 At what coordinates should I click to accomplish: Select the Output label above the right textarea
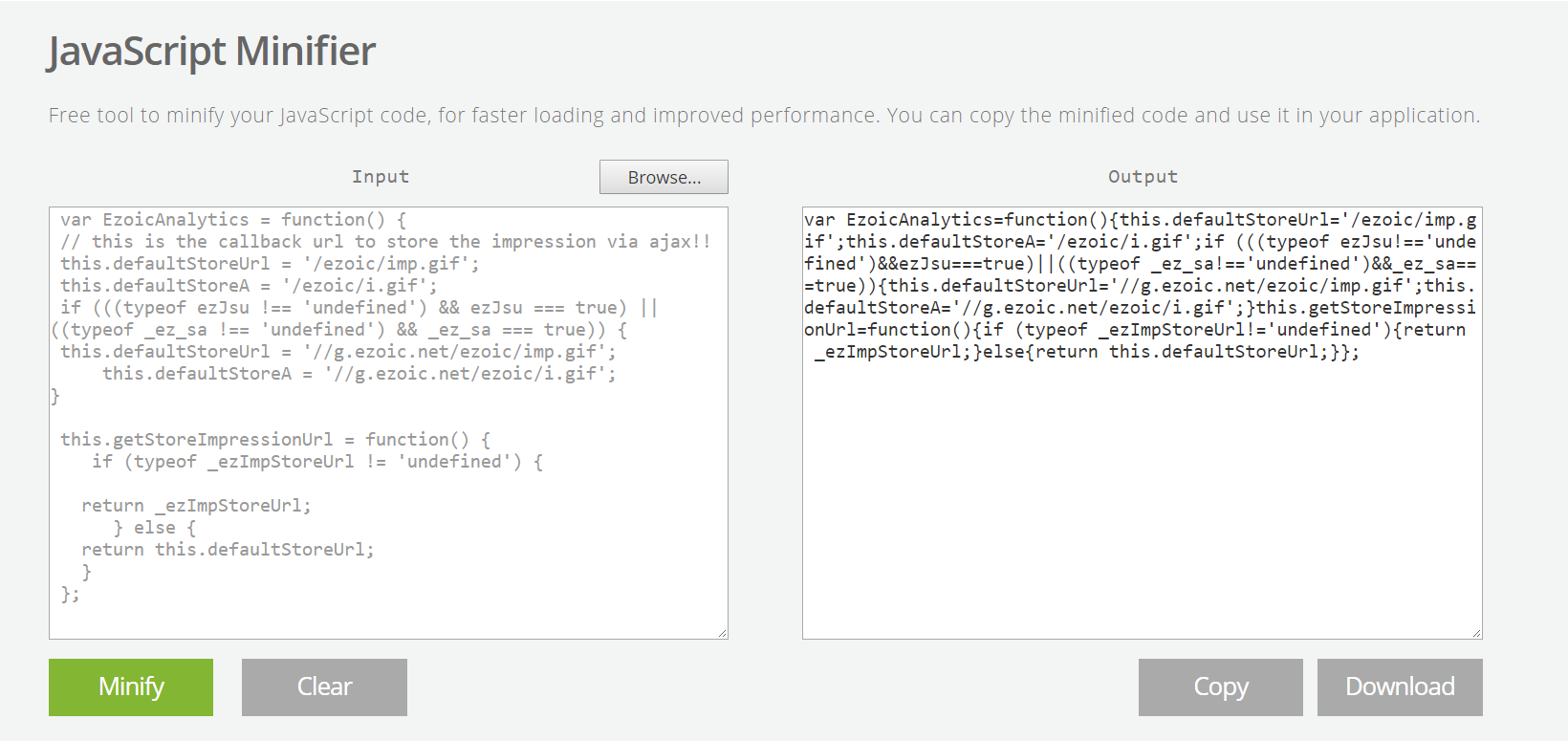[1142, 176]
